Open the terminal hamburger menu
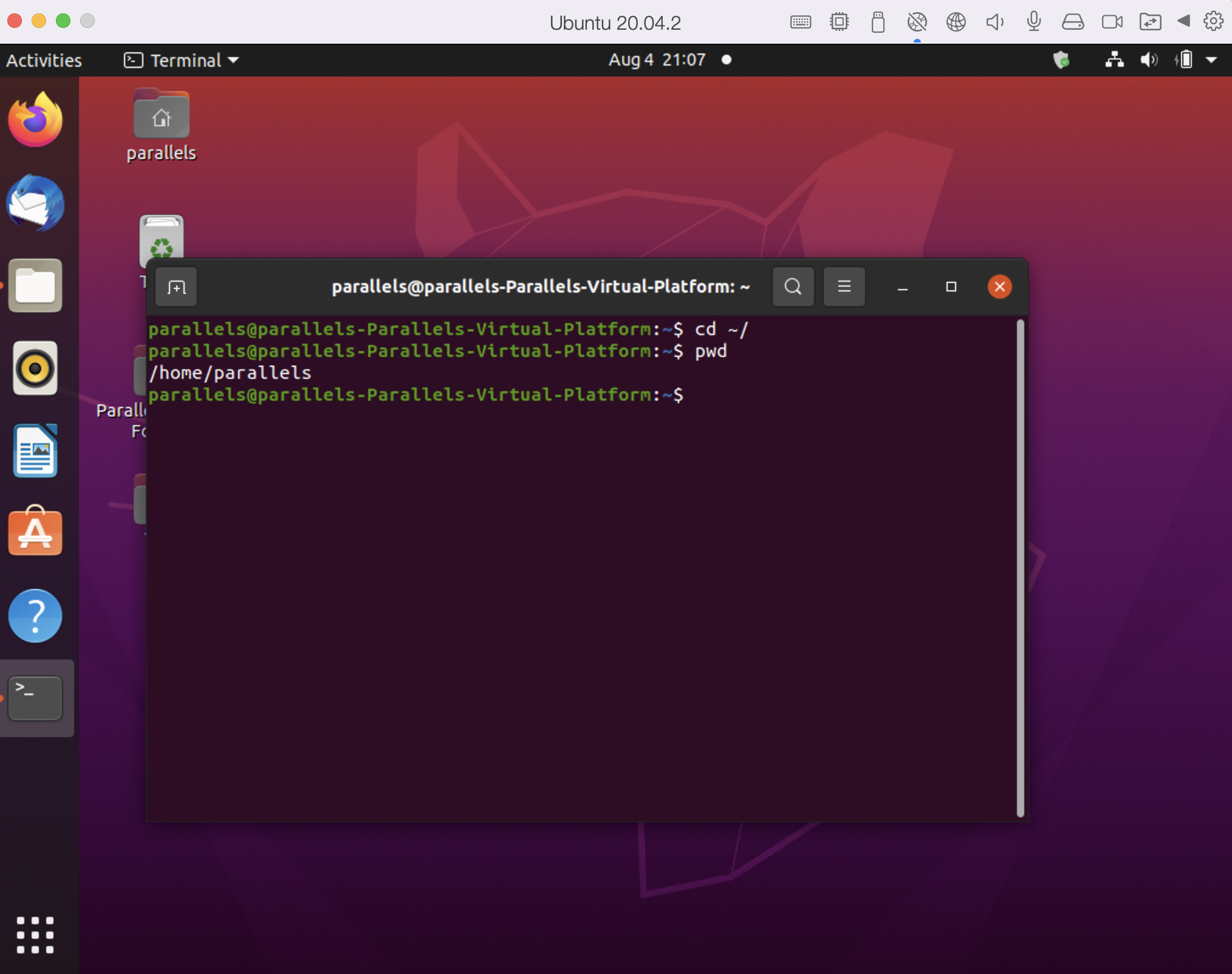The image size is (1232, 974). [x=844, y=287]
